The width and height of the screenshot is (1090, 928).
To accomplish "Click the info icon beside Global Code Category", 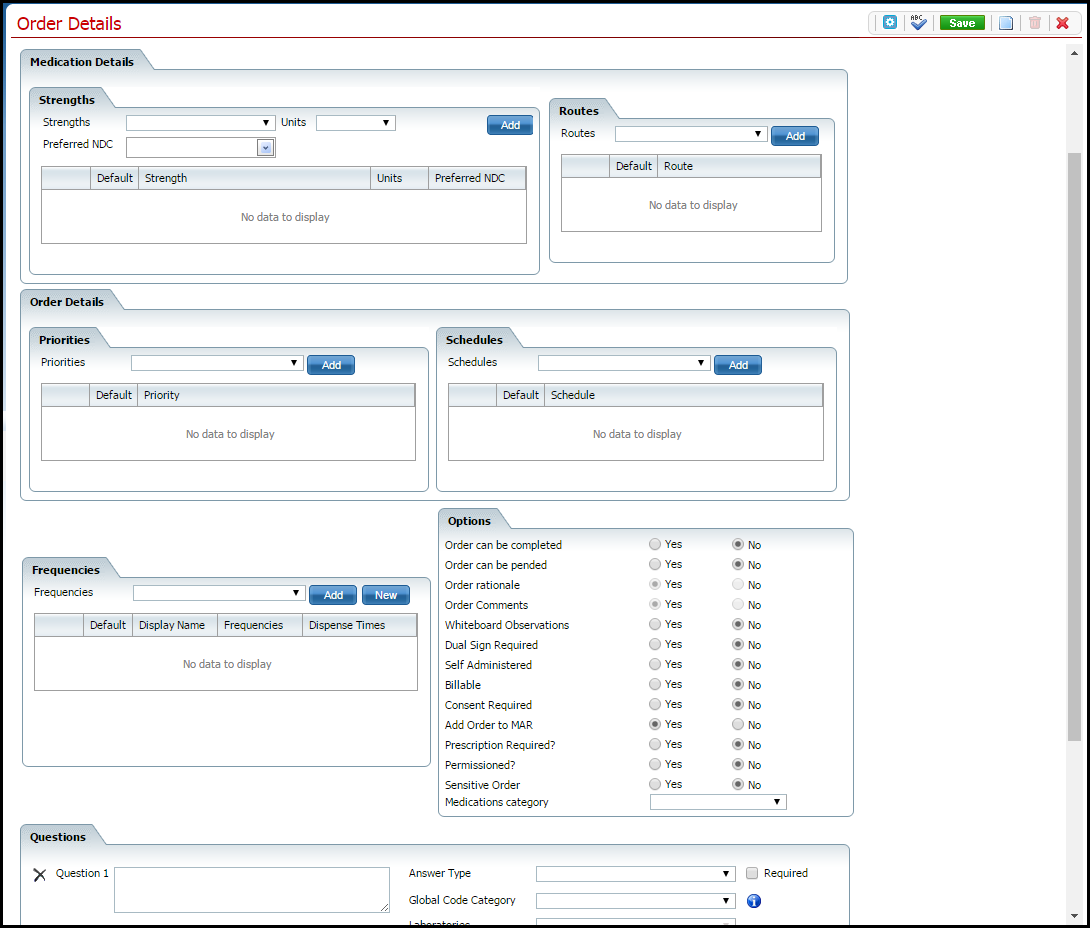I will point(753,900).
